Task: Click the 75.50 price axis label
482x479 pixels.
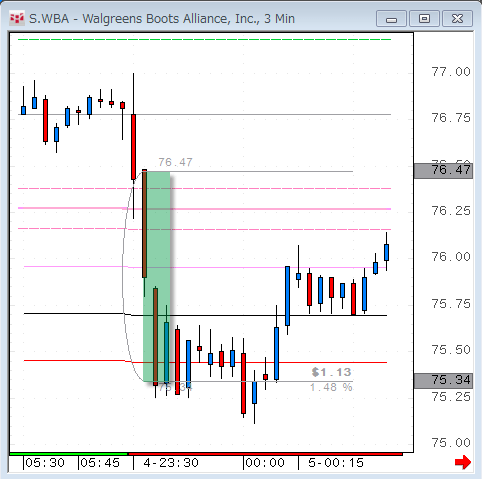Action: point(451,350)
